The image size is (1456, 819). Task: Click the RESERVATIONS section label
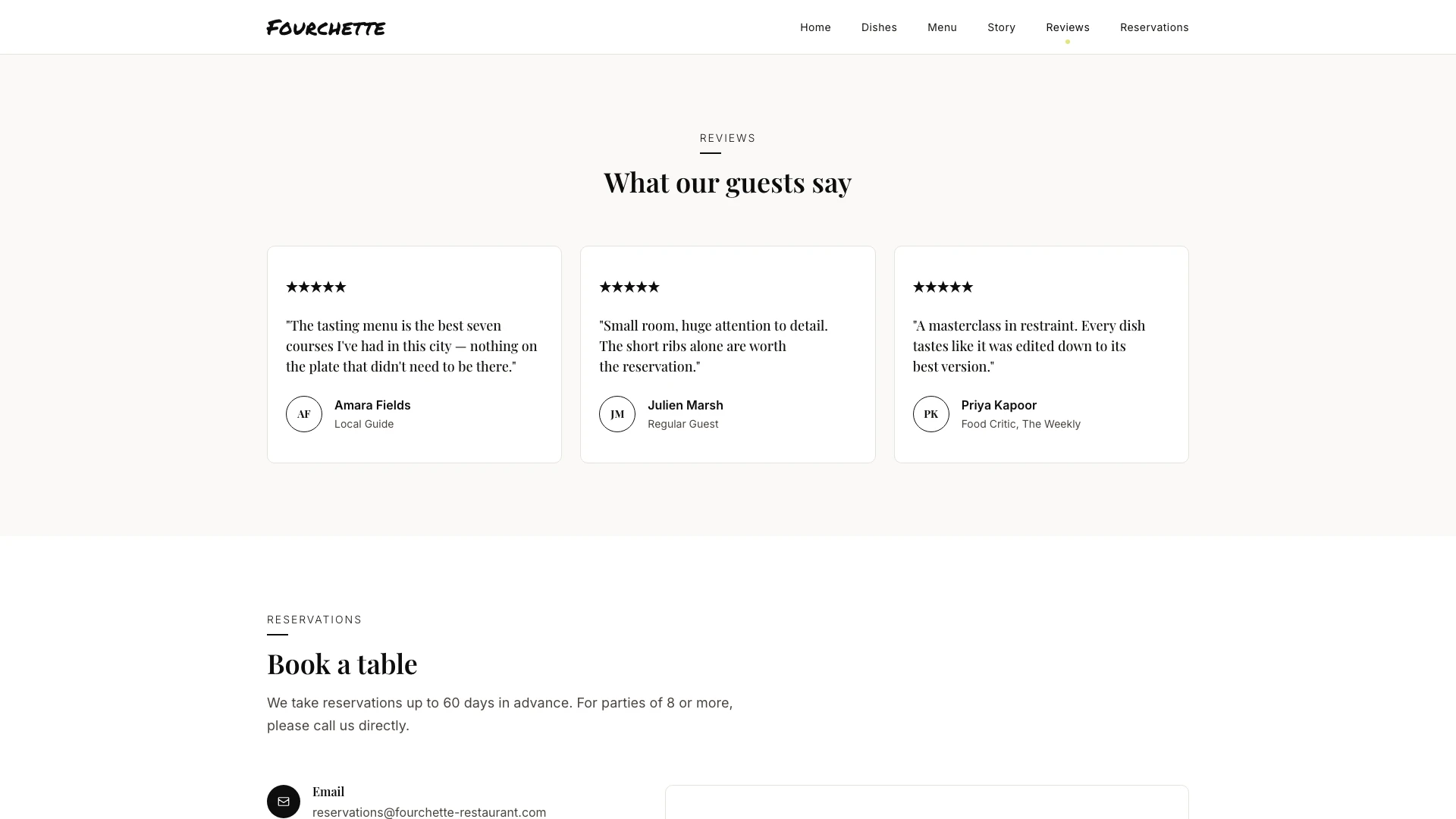coord(314,620)
